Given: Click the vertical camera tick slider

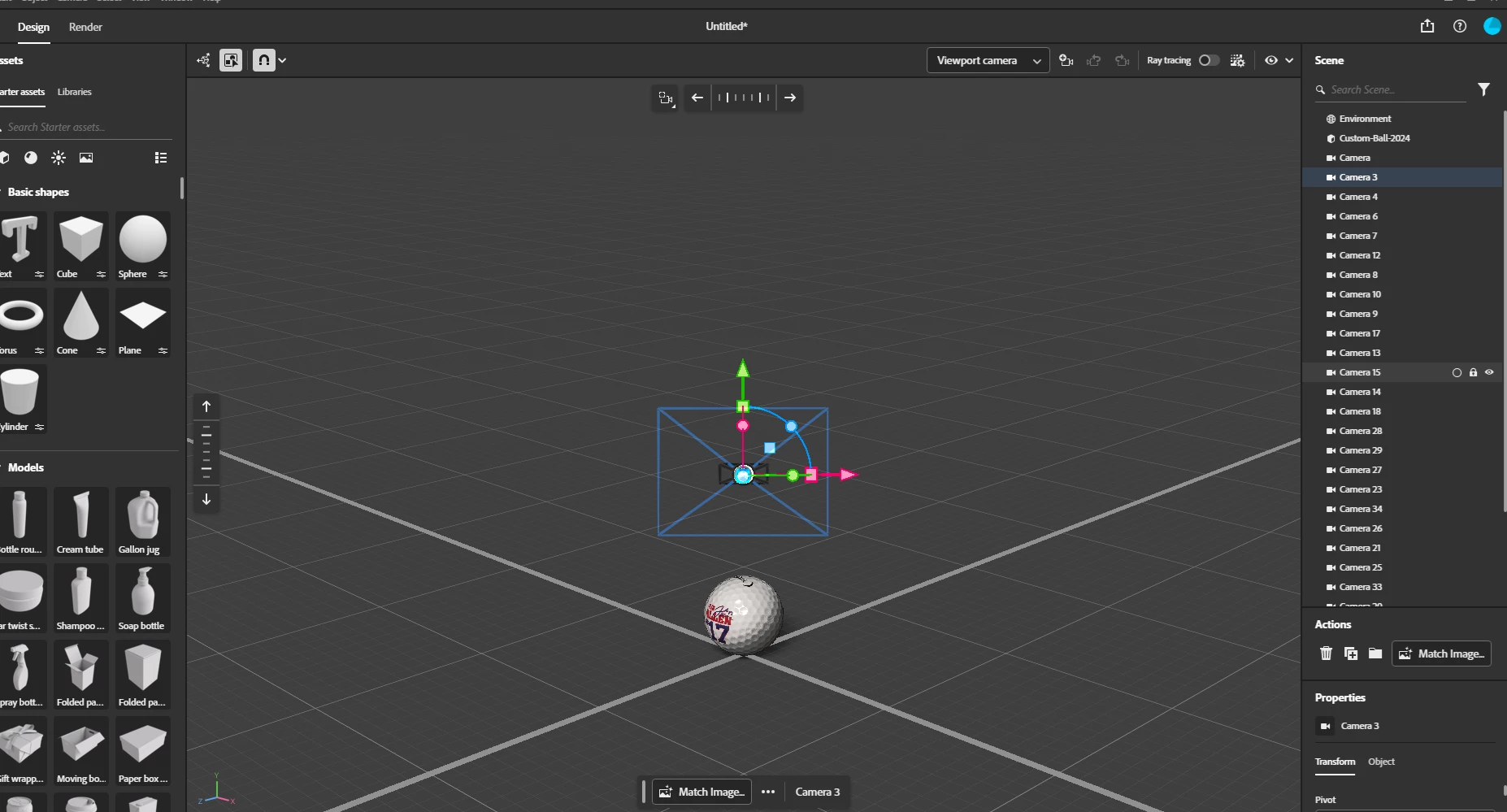Looking at the screenshot, I should coord(206,453).
